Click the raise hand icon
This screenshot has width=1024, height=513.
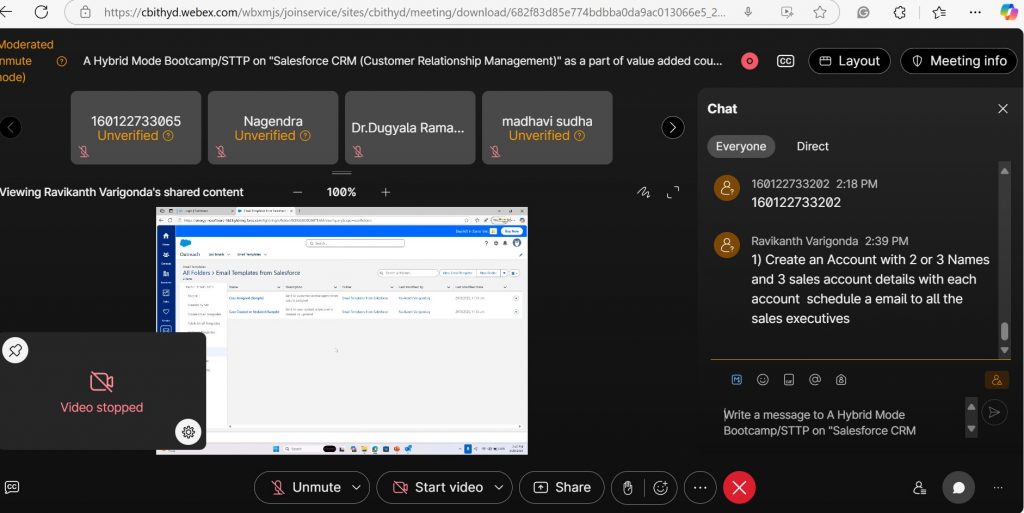click(628, 488)
